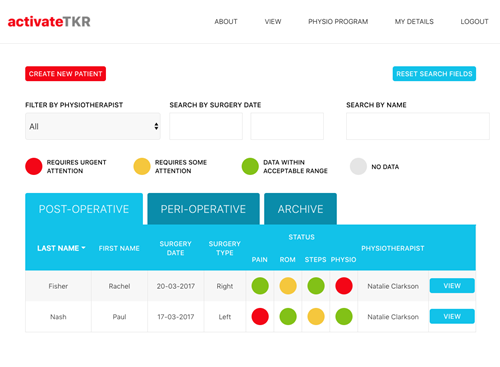Image resolution: width=500 pixels, height=367 pixels.
Task: Click Paul Nash's yellow Steps status dot
Action: (x=316, y=316)
